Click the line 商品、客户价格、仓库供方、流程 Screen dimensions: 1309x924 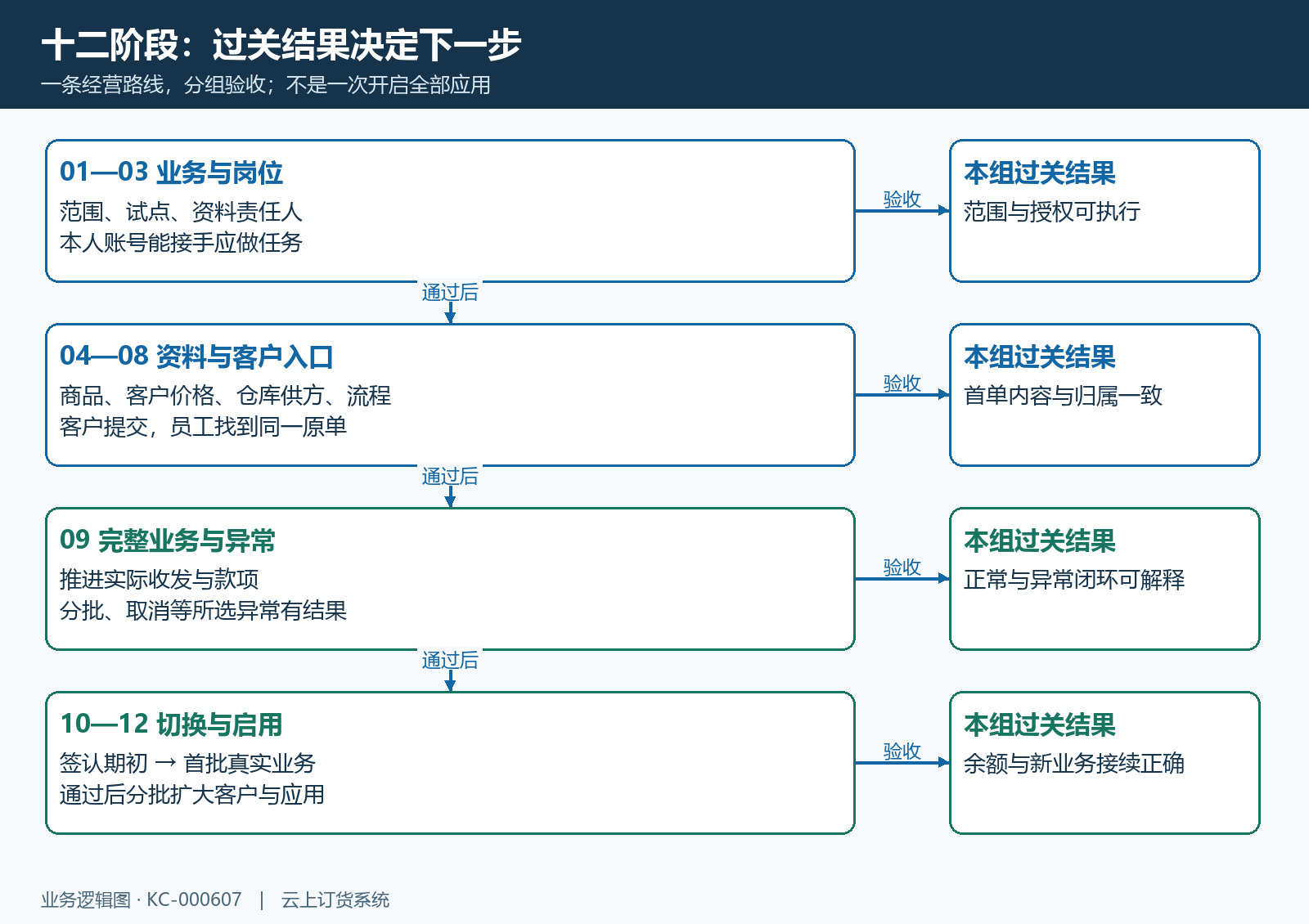pos(225,396)
